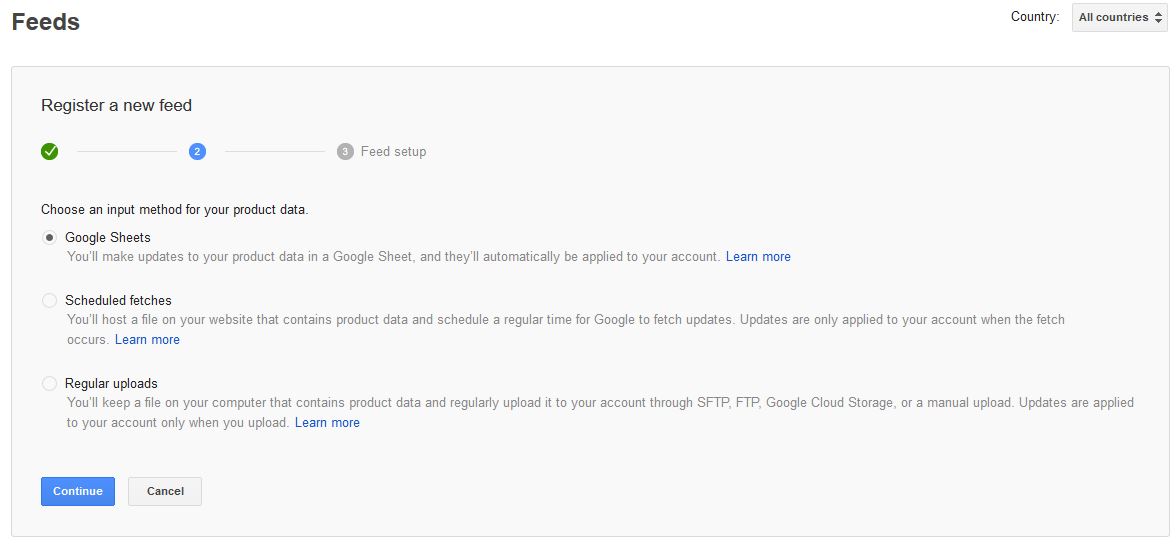
Task: Click the Register a new feed title
Action: pyautogui.click(x=116, y=106)
